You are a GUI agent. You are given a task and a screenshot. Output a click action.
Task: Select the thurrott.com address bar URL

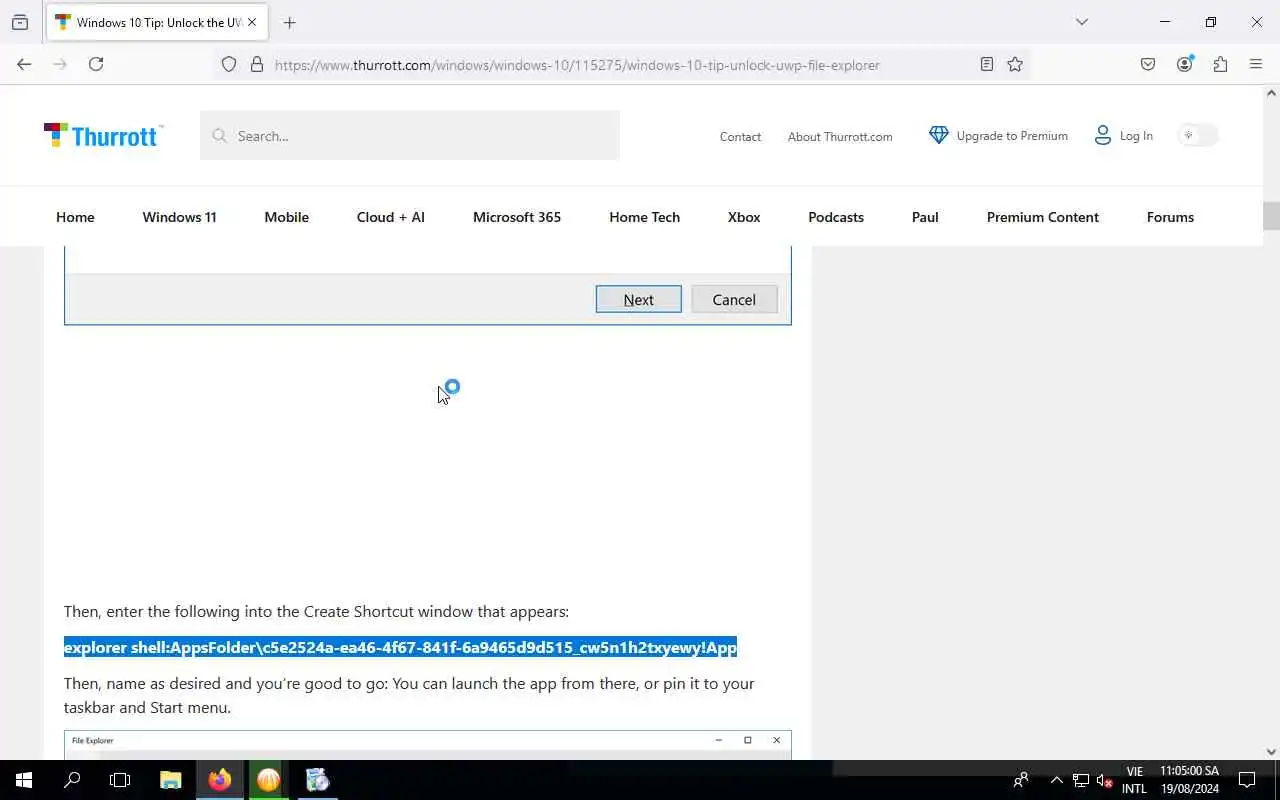coord(577,65)
